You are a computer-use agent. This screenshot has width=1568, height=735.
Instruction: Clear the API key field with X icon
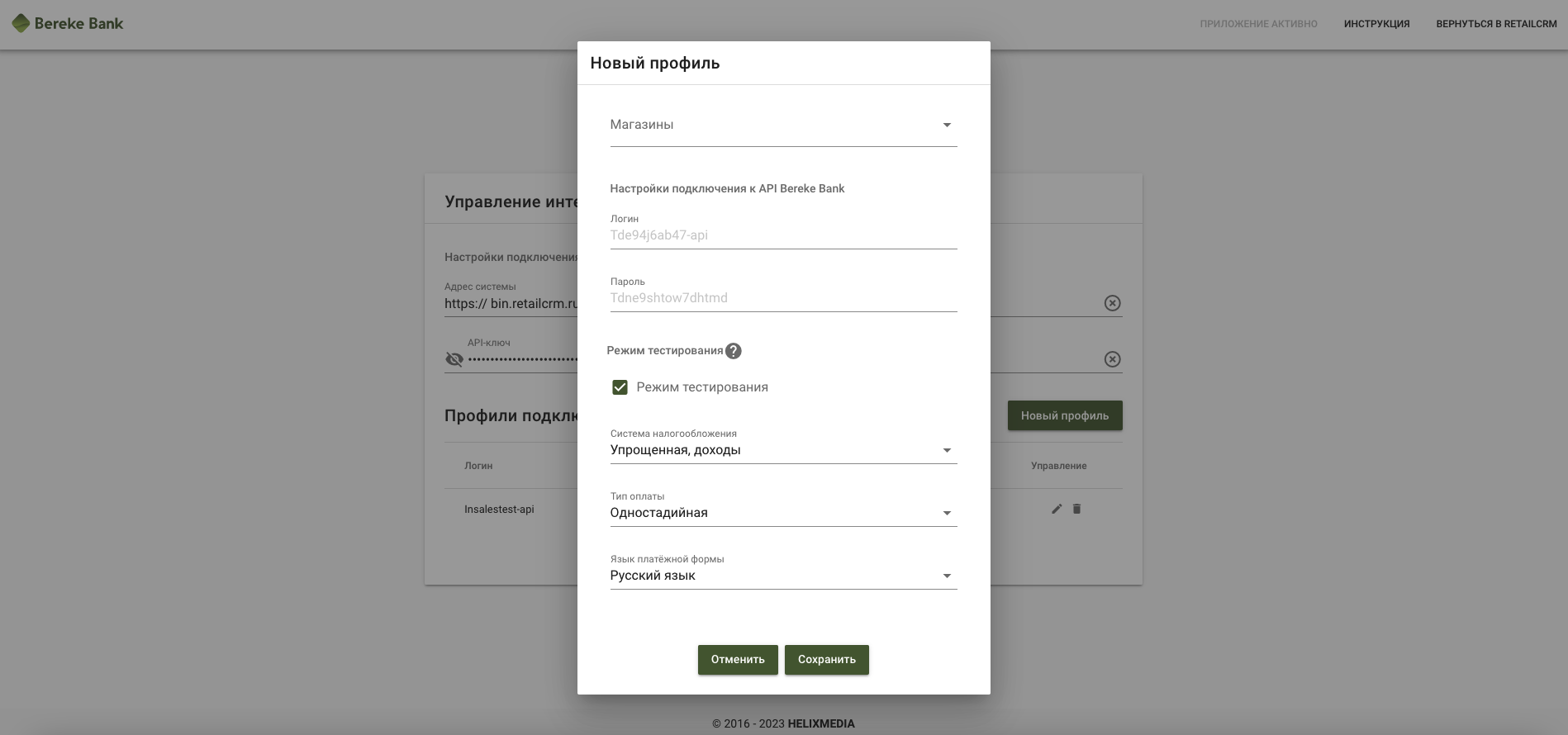point(1113,359)
